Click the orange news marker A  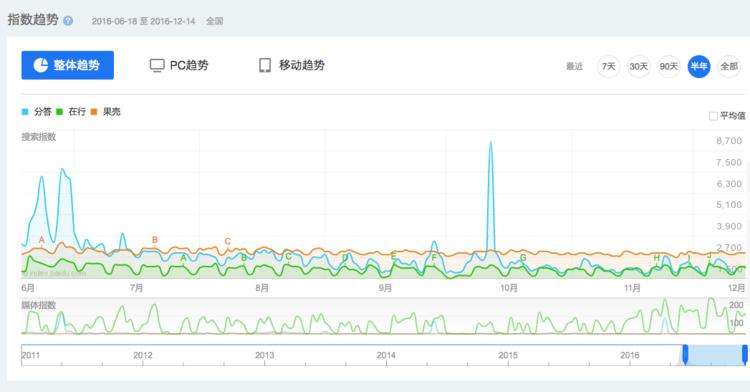point(42,240)
